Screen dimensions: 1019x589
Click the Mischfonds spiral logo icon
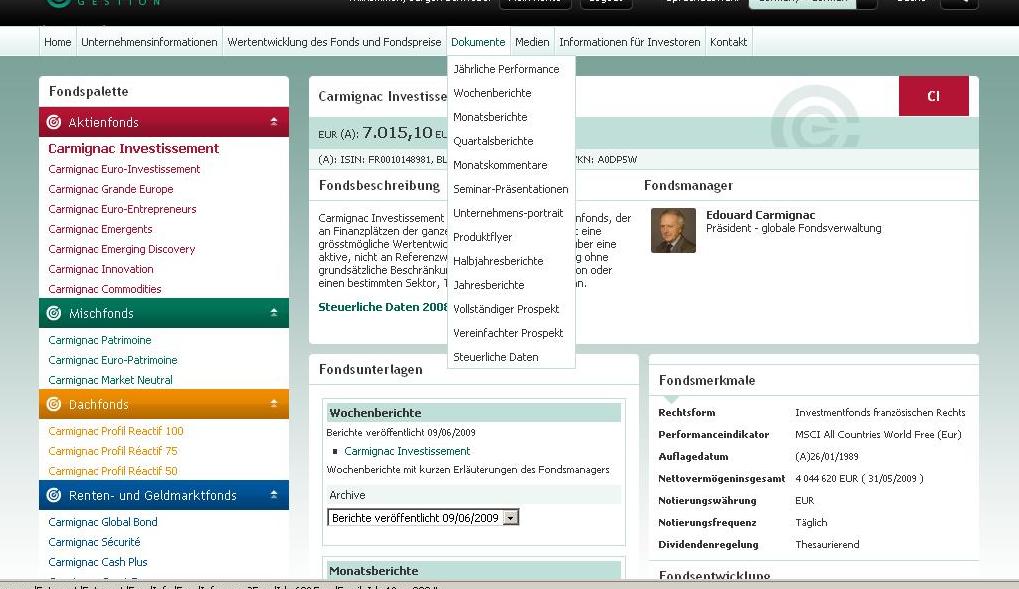54,313
